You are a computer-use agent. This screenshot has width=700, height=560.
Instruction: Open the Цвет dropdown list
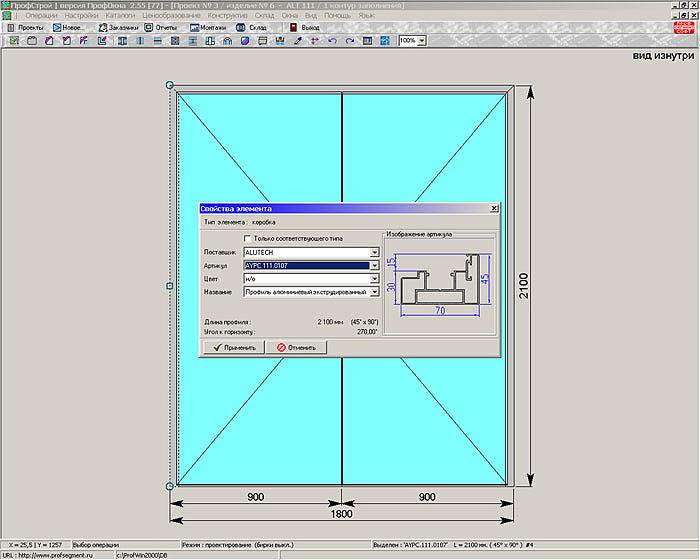click(374, 279)
